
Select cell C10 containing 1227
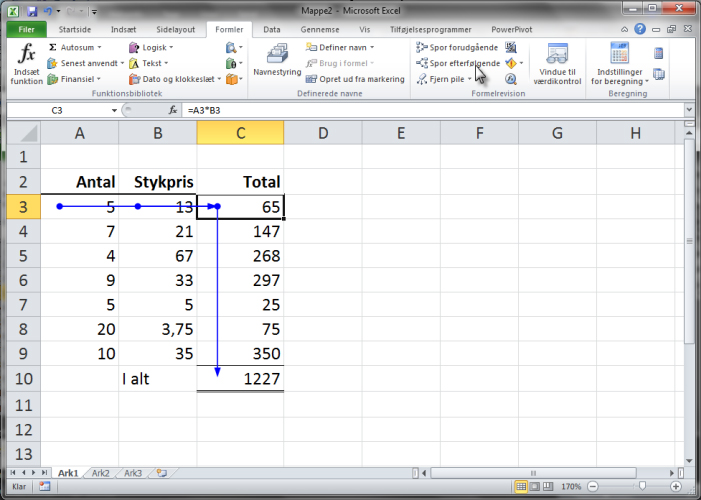pos(240,378)
